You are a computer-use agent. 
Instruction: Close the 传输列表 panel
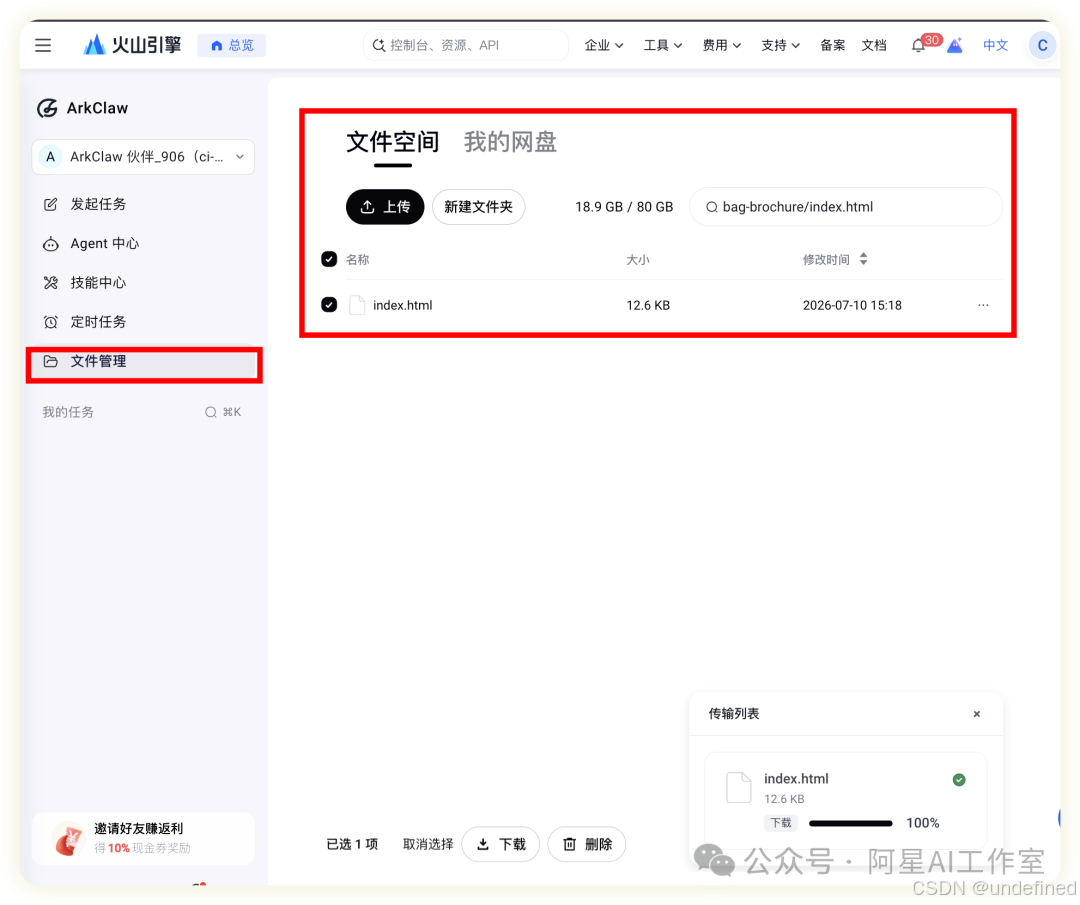(977, 714)
